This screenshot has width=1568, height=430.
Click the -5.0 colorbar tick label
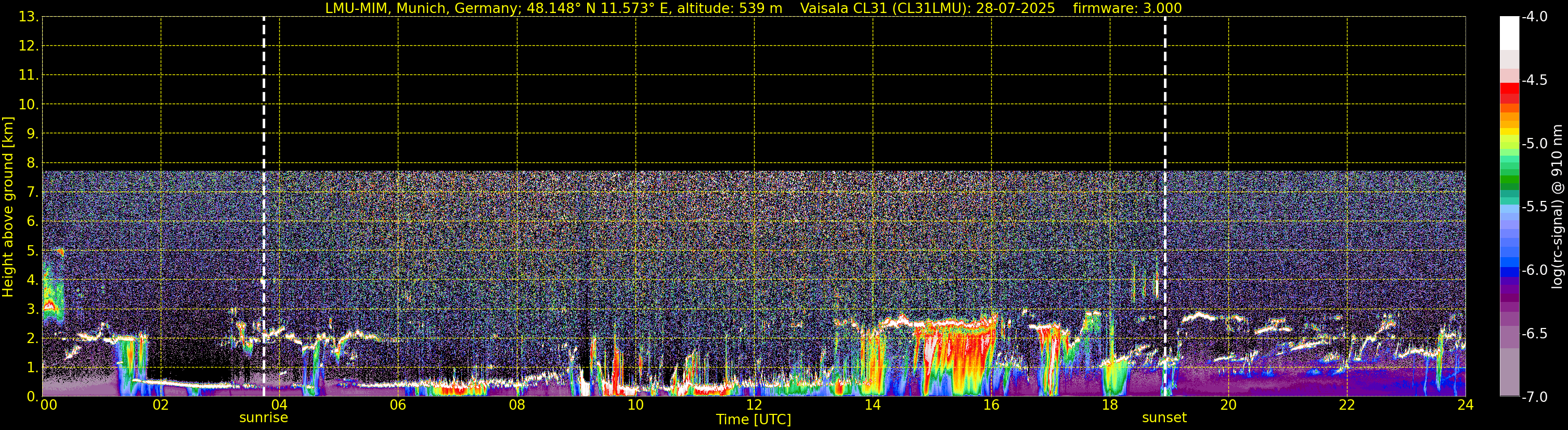point(1533,144)
